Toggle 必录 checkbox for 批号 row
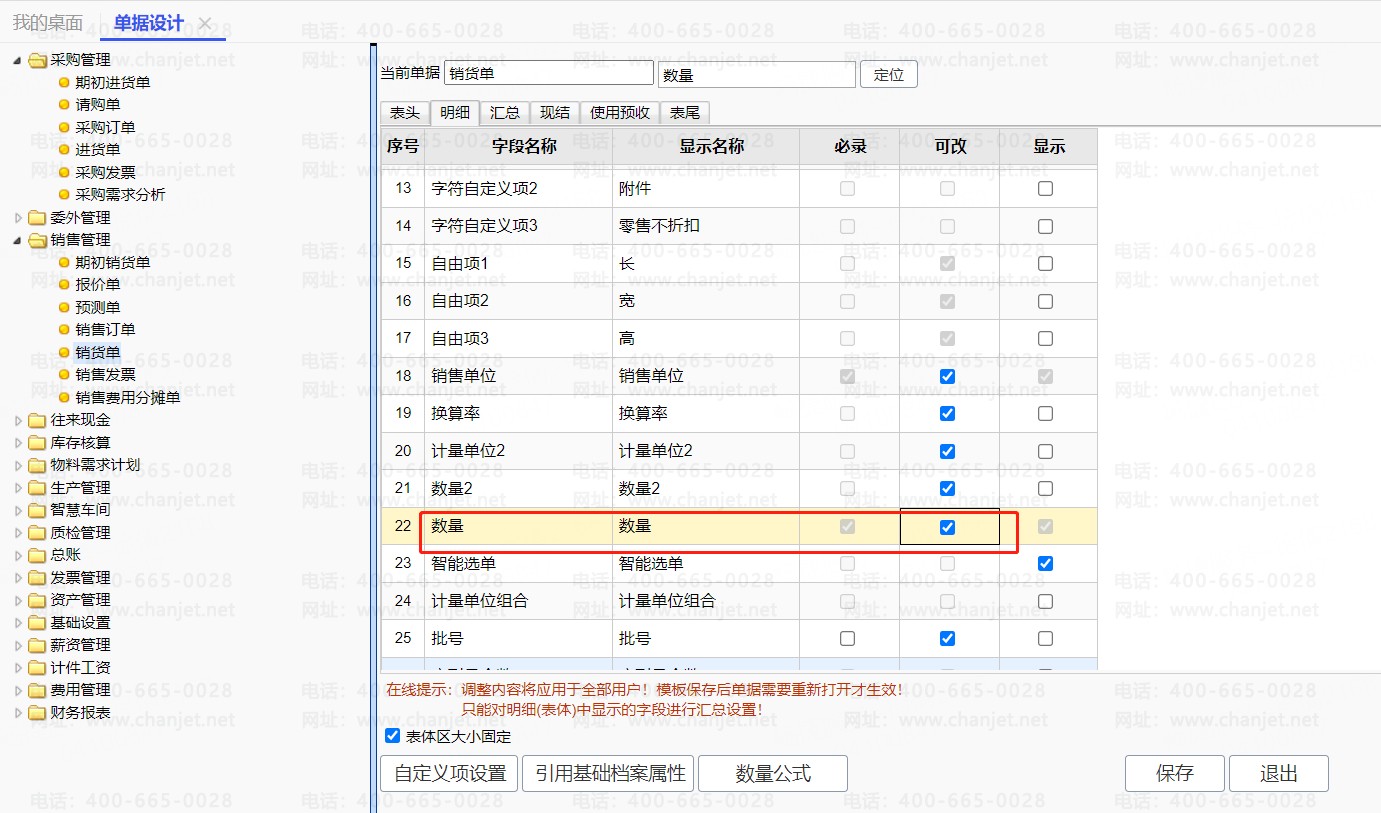The image size is (1381, 813). tap(848, 639)
